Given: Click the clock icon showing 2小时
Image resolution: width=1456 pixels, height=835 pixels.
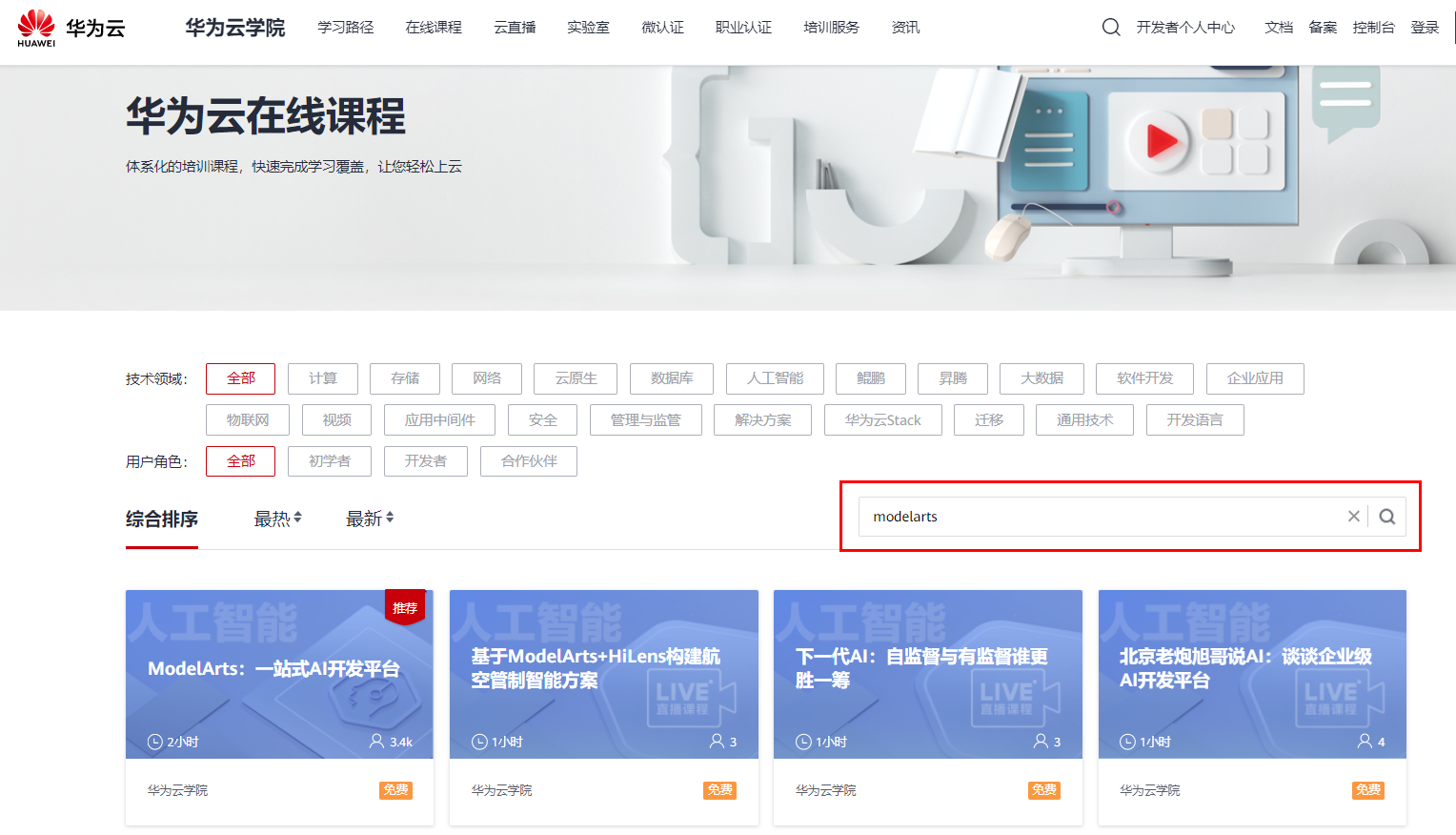Looking at the screenshot, I should click(x=155, y=742).
